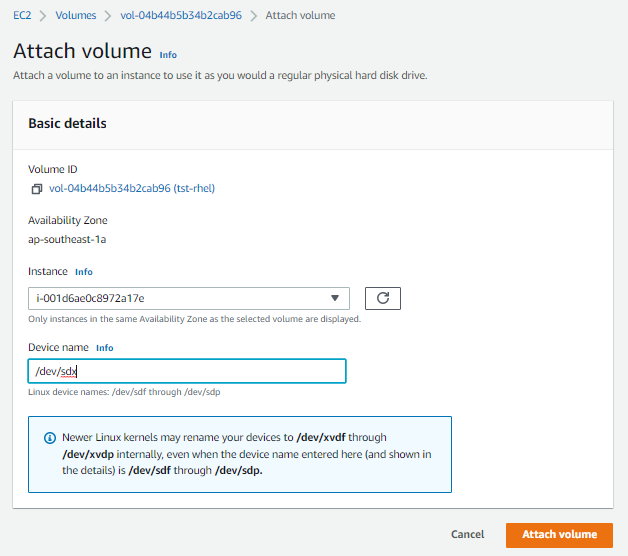Copy the volume ID with copy icon

click(36, 189)
